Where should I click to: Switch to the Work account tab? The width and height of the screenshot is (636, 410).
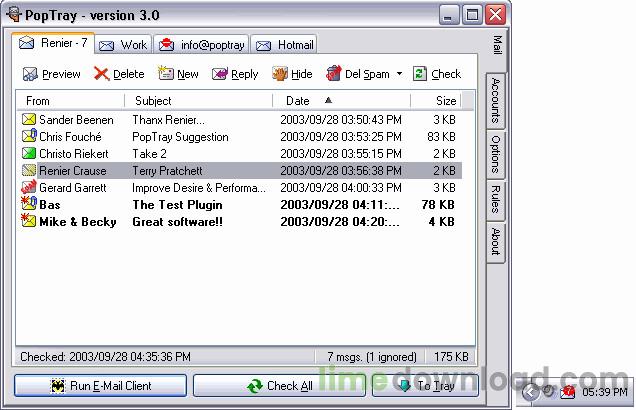coord(124,45)
